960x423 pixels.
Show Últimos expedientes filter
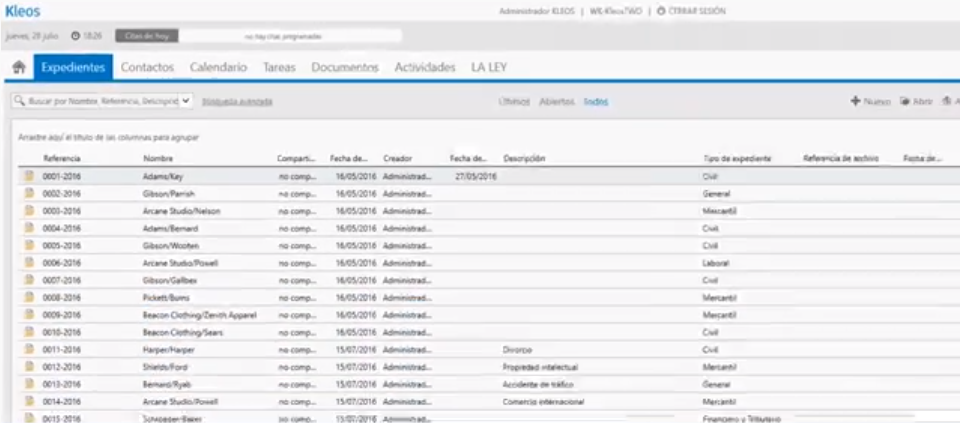(x=514, y=102)
